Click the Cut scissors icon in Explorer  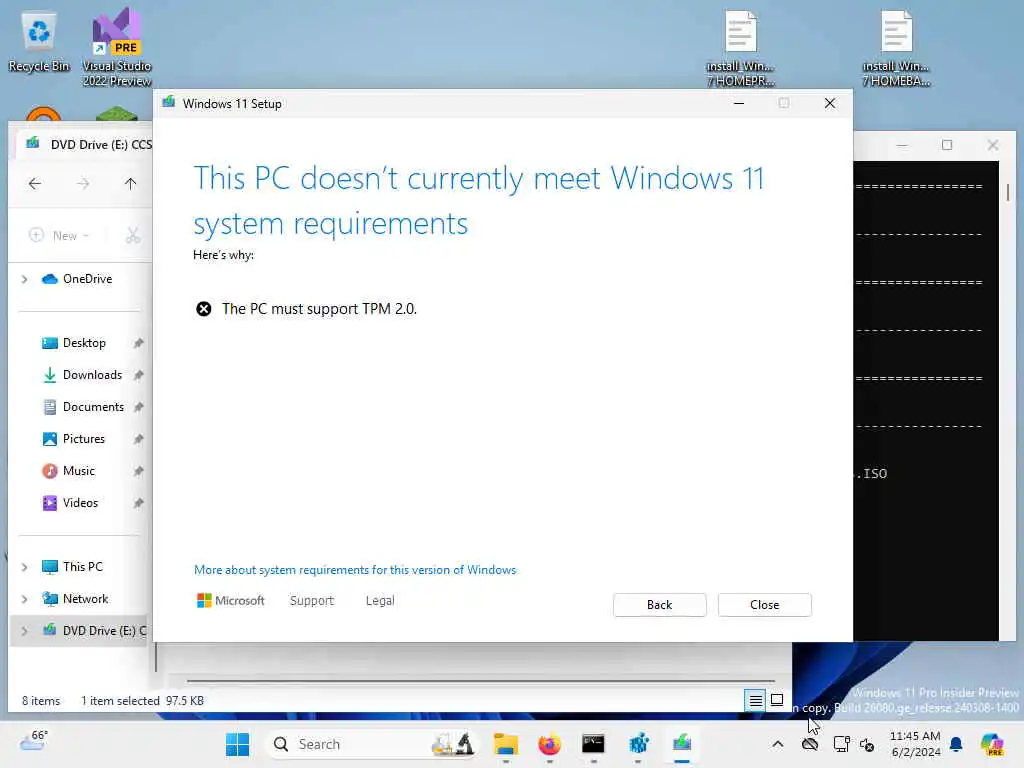click(133, 235)
